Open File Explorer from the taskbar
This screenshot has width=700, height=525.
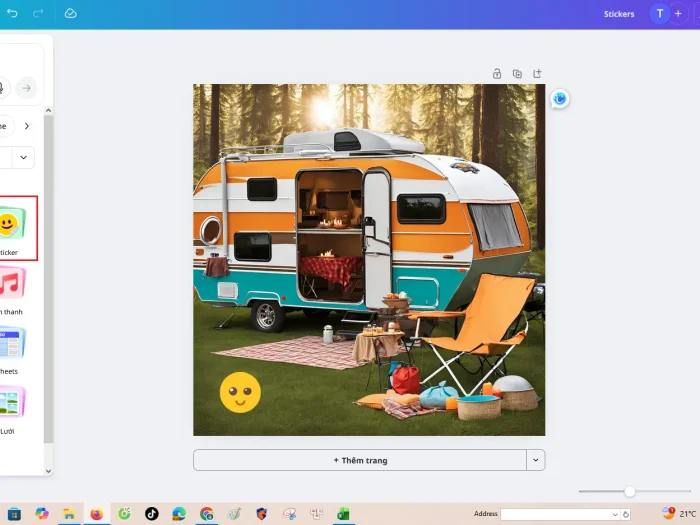69,514
